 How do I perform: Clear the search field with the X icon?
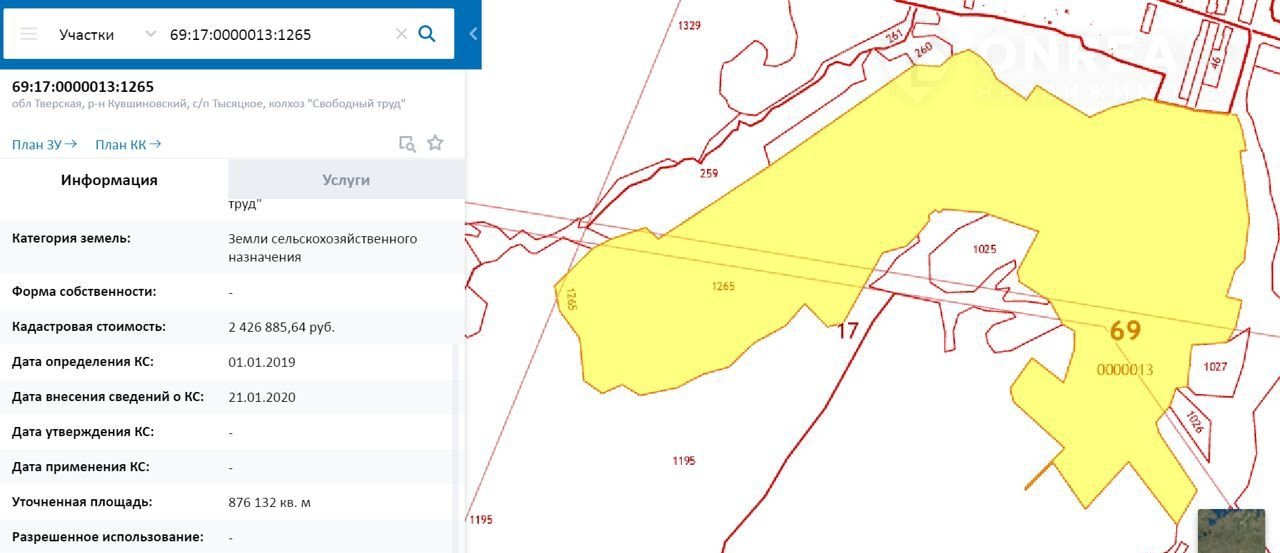click(x=401, y=34)
